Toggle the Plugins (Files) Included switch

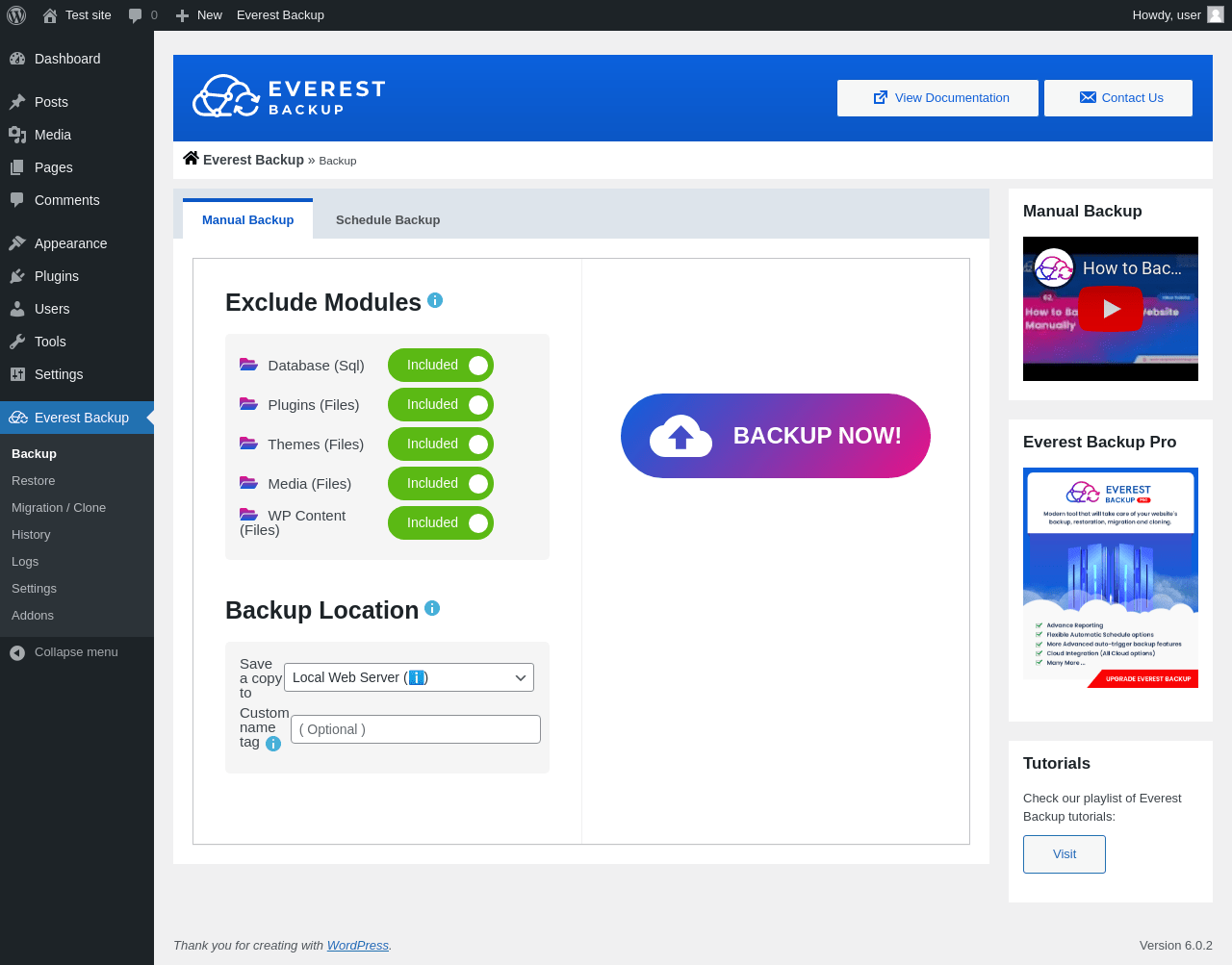[x=441, y=405]
